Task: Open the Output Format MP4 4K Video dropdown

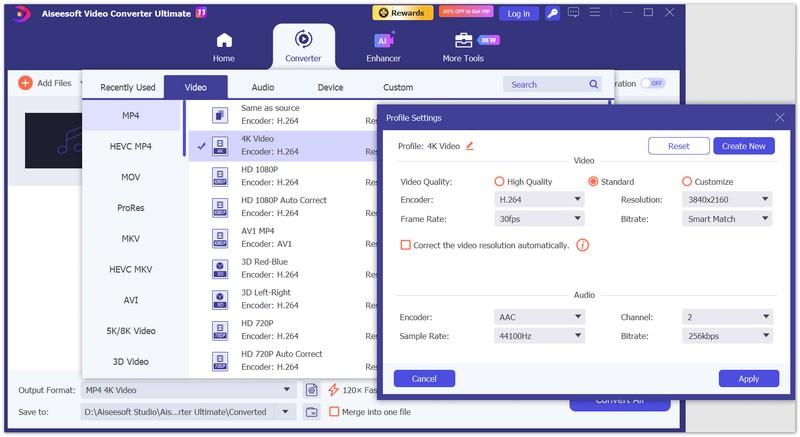Action: tap(189, 390)
